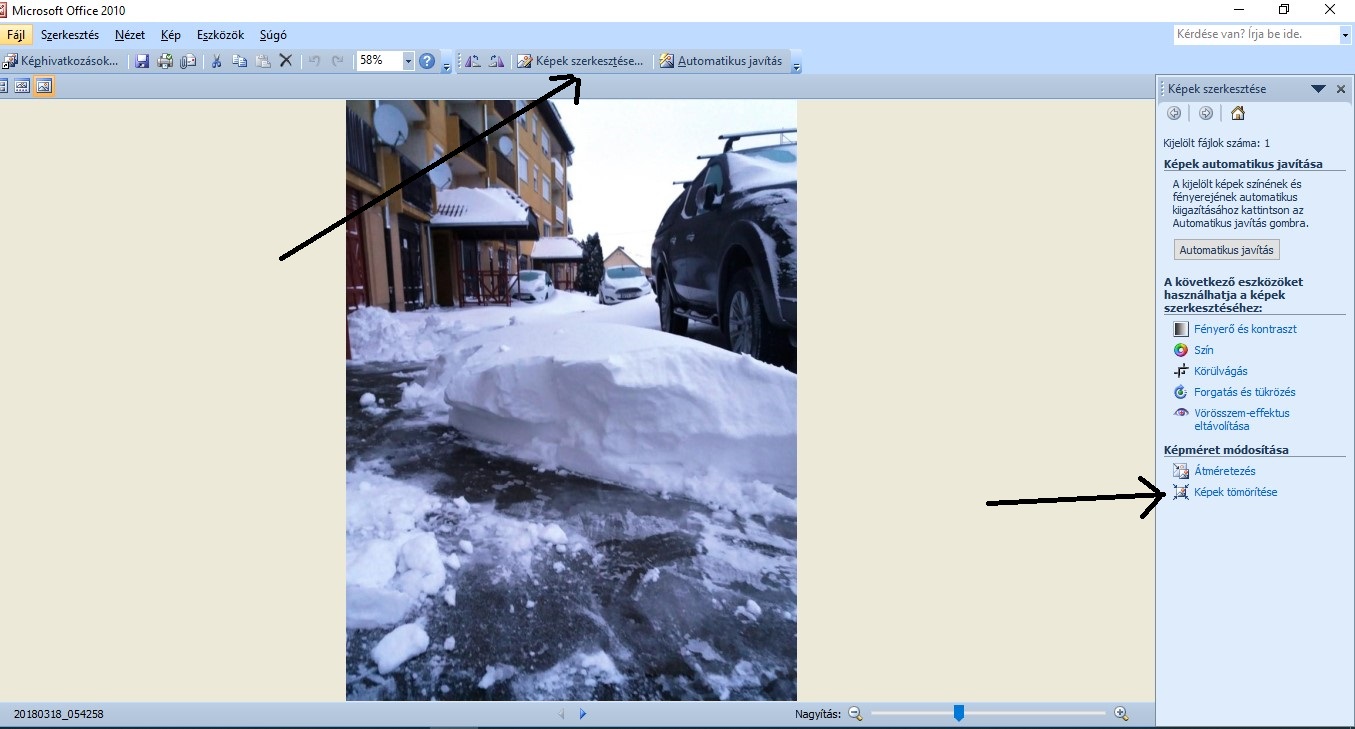This screenshot has width=1355, height=729.
Task: Open the Fájl menu
Action: point(16,35)
